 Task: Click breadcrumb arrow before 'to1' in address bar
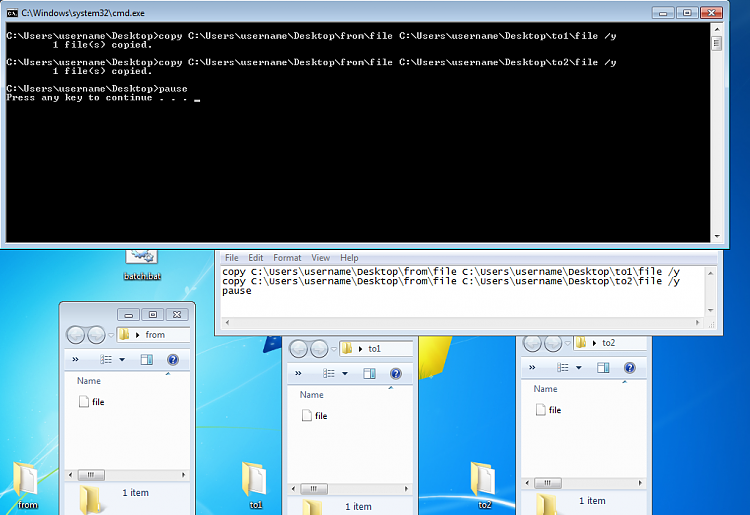pos(361,349)
